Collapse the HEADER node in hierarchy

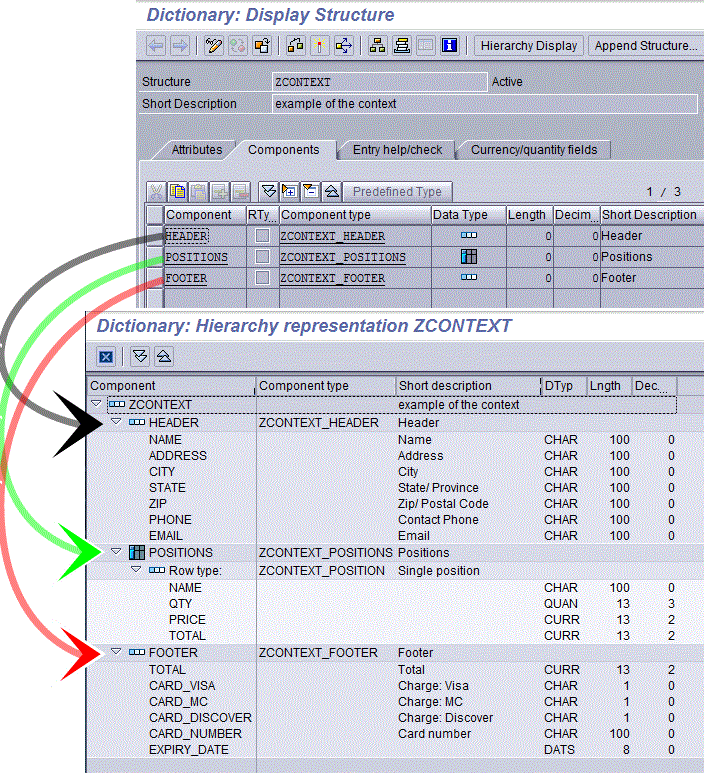(116, 422)
